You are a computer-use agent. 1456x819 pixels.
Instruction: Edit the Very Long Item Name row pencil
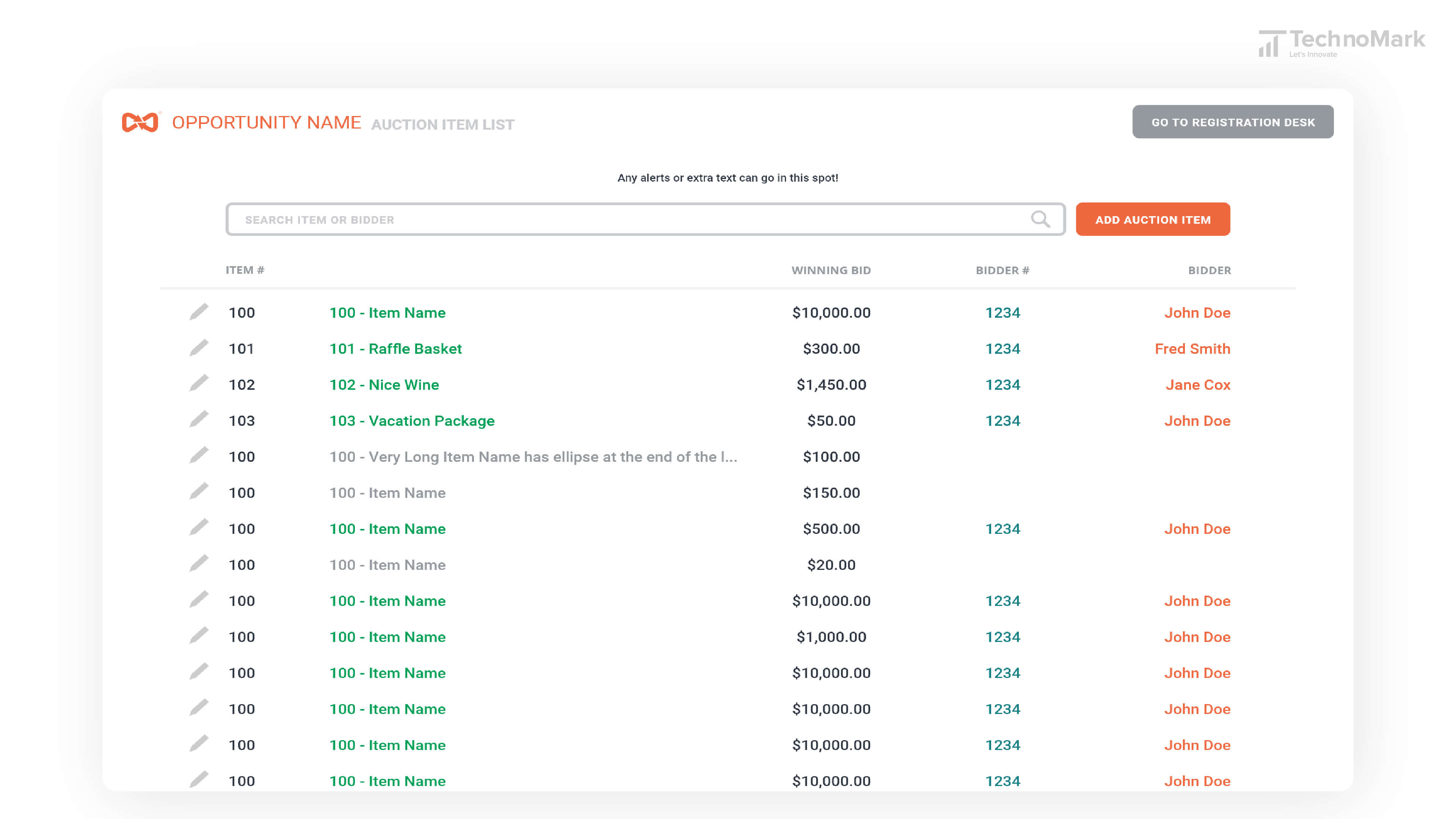pos(198,455)
